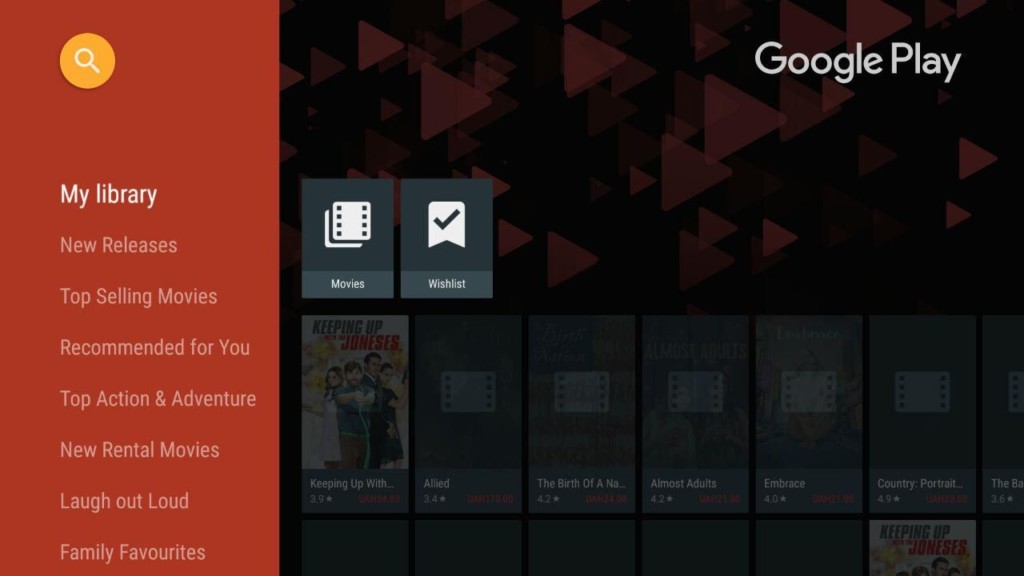Open Keeping Up With the Joneses poster
1024x576 pixels.
point(355,392)
